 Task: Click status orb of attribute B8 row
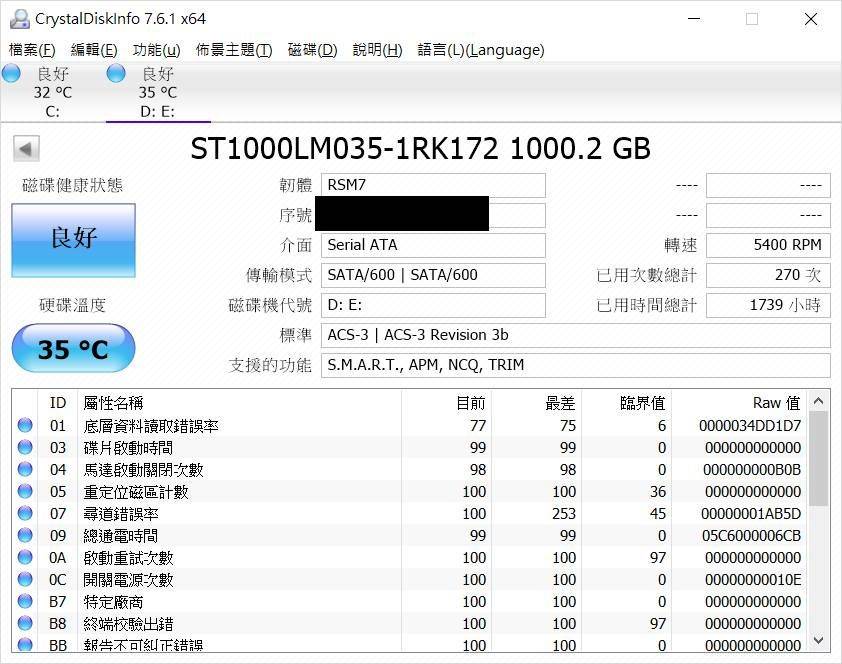(25, 623)
